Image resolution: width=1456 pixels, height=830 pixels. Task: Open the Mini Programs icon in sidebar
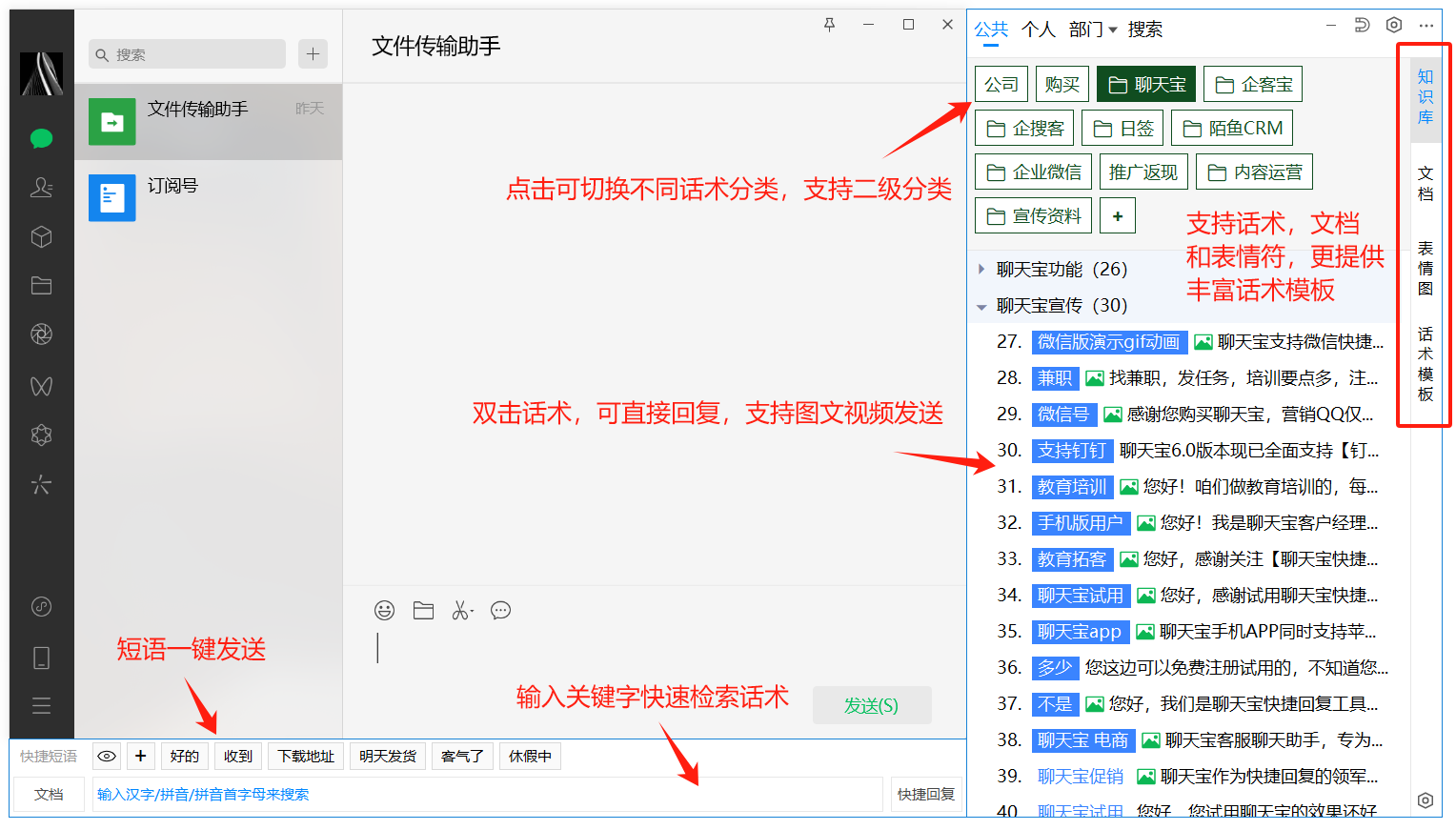[x=41, y=606]
